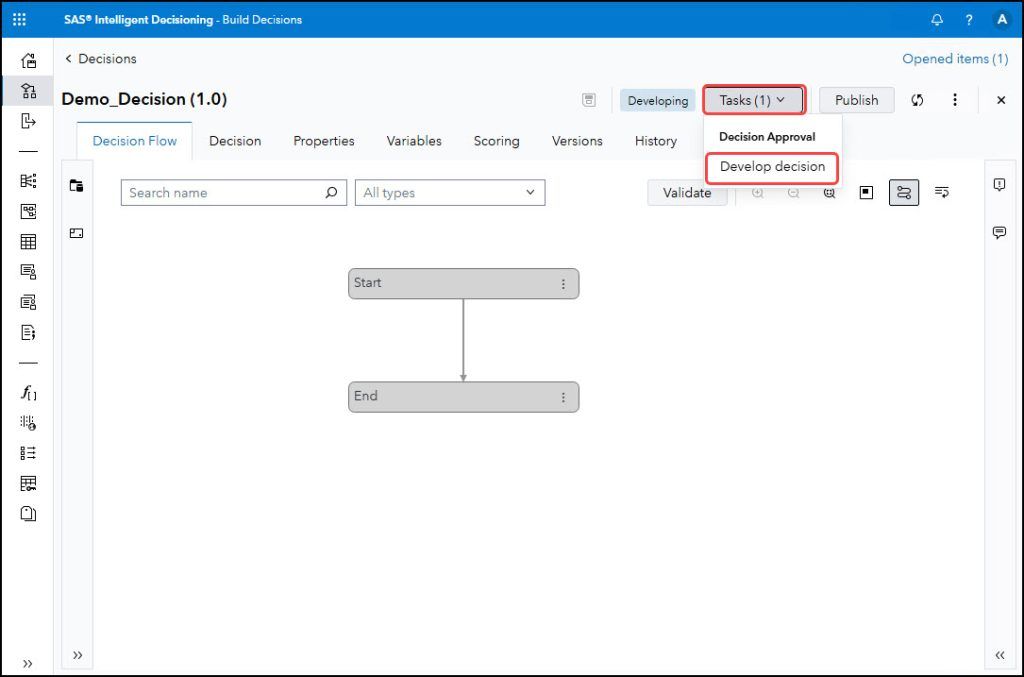This screenshot has height=677, width=1024.
Task: Expand the All types filter dropdown
Action: click(x=449, y=192)
